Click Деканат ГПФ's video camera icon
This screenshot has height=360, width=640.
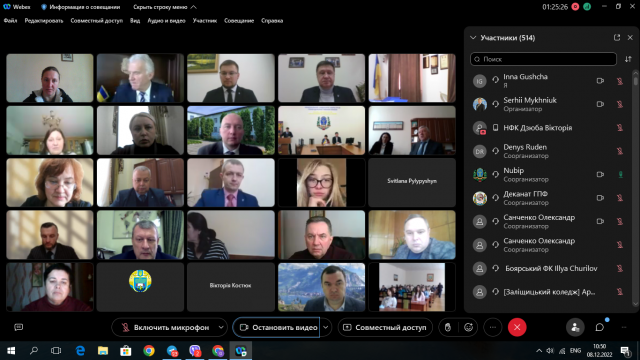tap(600, 198)
